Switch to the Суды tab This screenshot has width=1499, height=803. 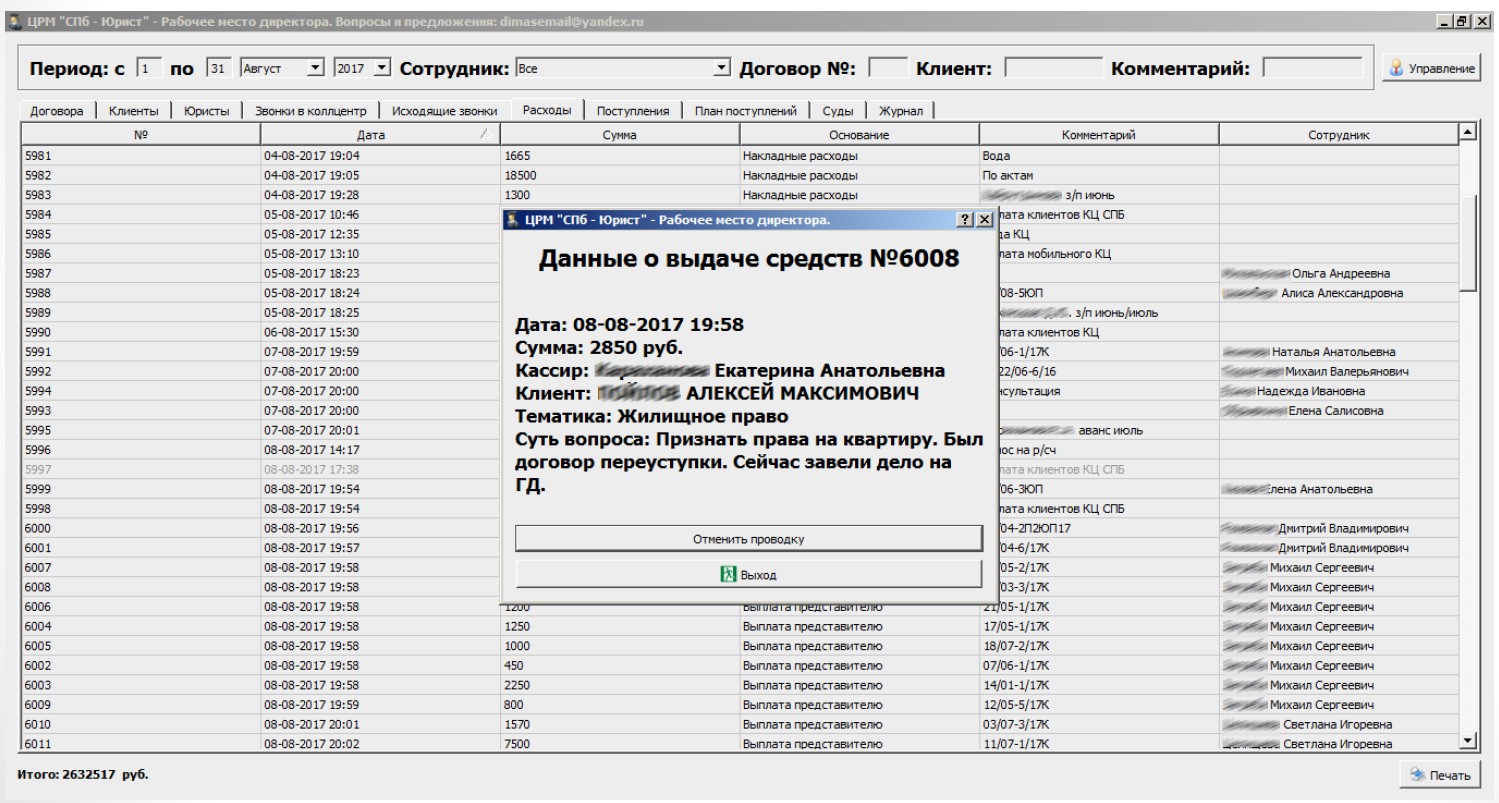[x=838, y=112]
